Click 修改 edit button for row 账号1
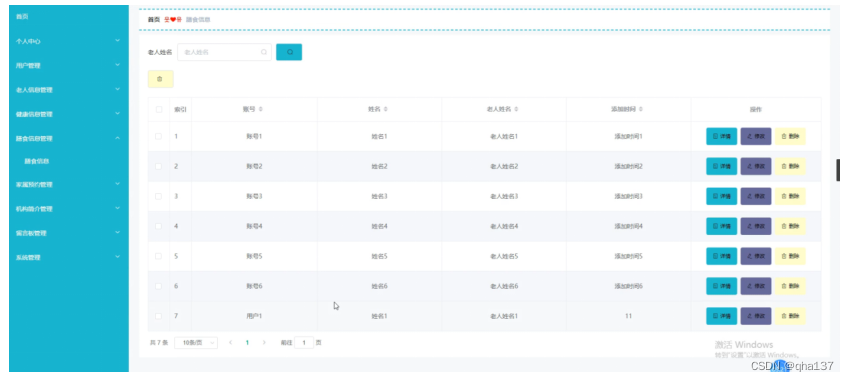849x381 pixels. click(x=756, y=136)
